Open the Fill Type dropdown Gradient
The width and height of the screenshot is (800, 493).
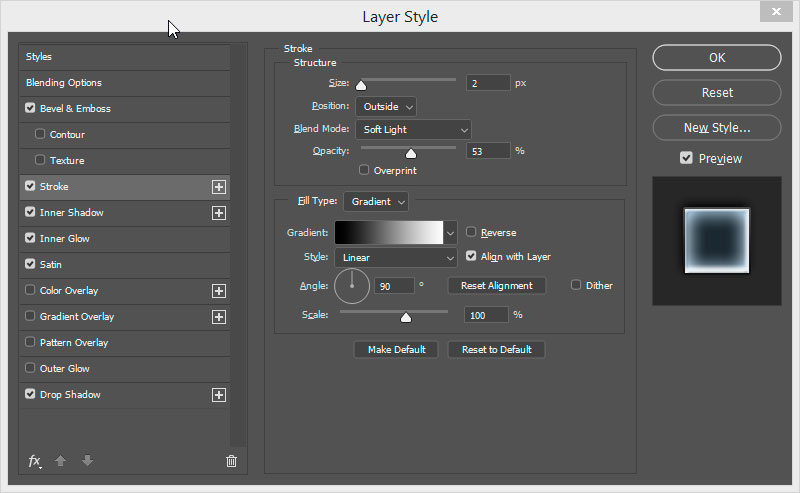[x=377, y=202]
